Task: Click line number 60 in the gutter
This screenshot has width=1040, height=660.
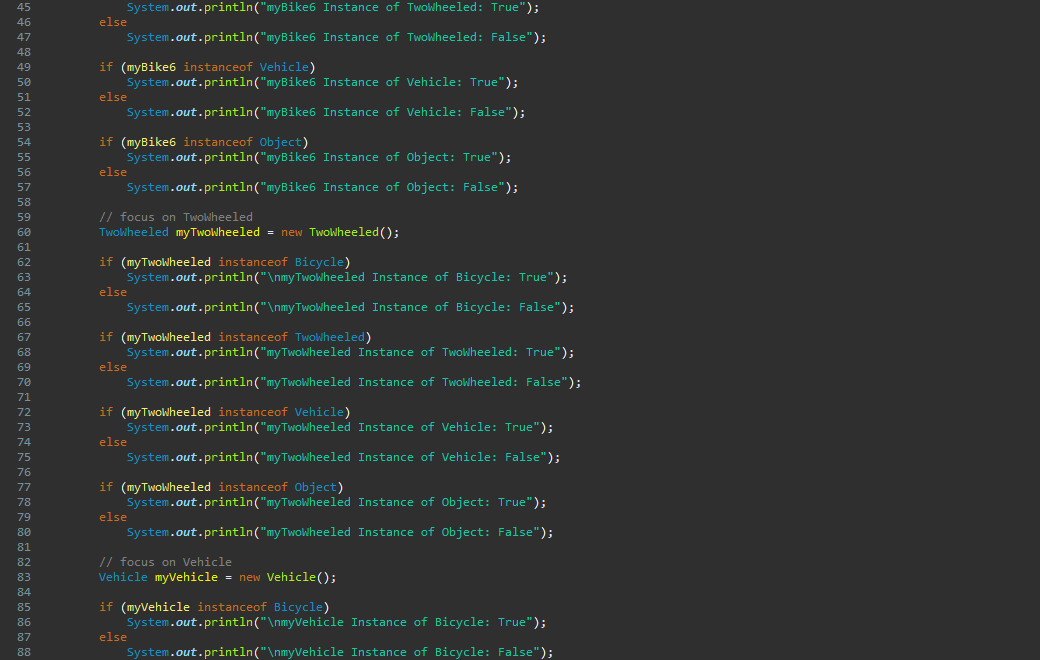Action: 23,231
